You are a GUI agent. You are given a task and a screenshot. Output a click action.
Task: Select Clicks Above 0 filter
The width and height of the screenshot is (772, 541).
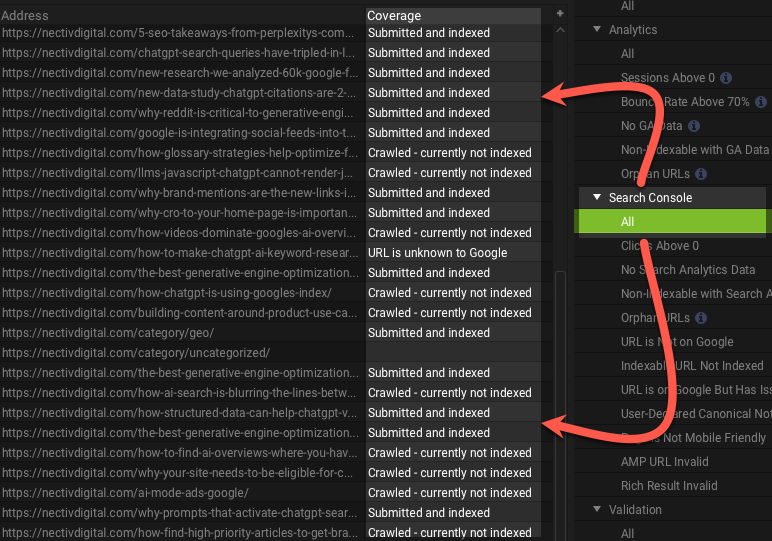click(x=660, y=246)
